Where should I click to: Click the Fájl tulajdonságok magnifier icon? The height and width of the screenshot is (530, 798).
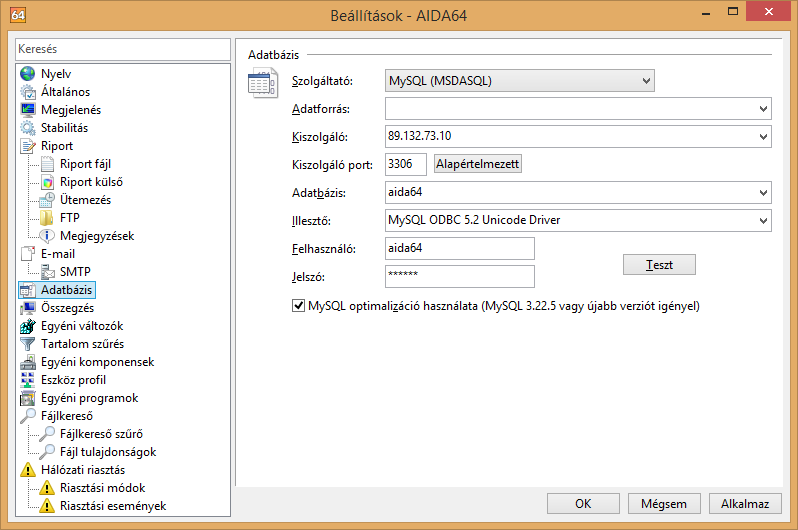pyautogui.click(x=47, y=452)
